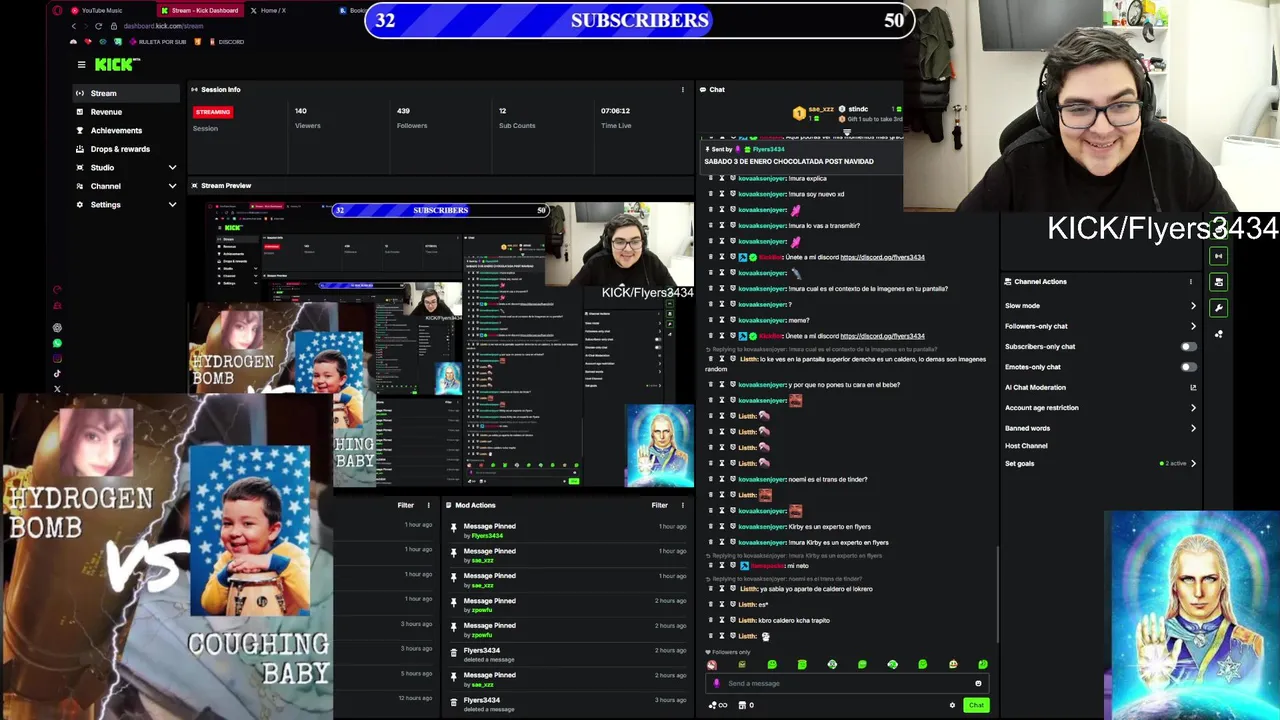1280x720 pixels.
Task: Open Mod Actions options menu
Action: [x=683, y=505]
